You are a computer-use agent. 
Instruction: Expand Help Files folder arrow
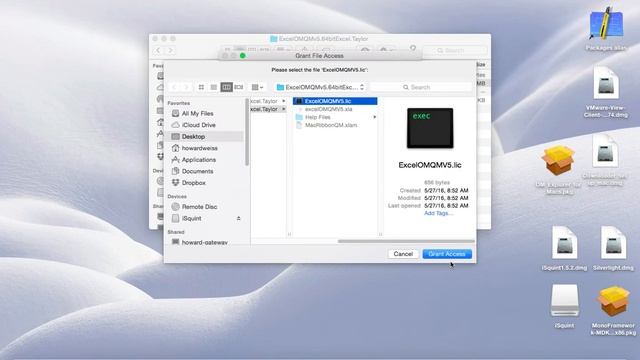click(x=375, y=117)
